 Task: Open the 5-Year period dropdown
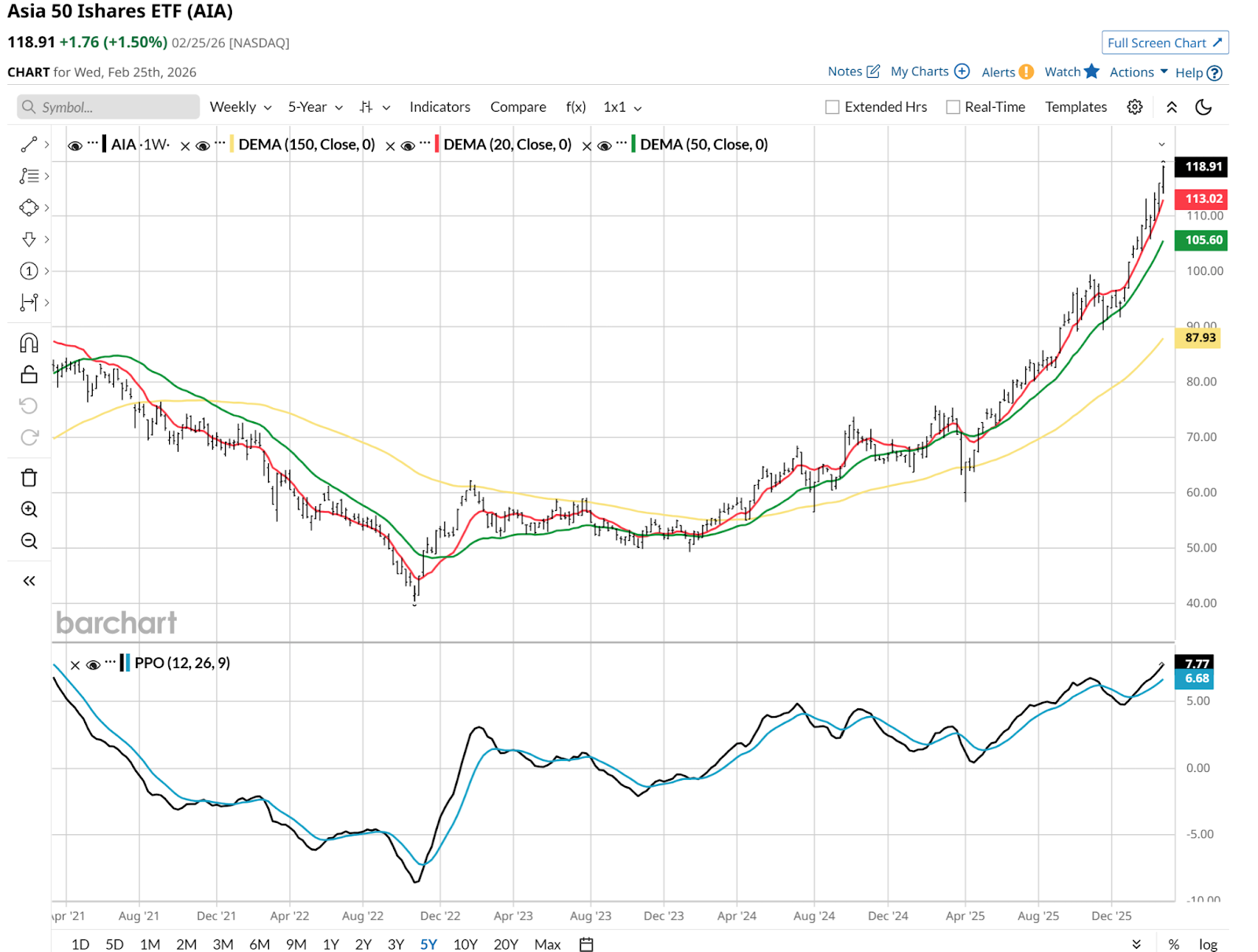314,107
